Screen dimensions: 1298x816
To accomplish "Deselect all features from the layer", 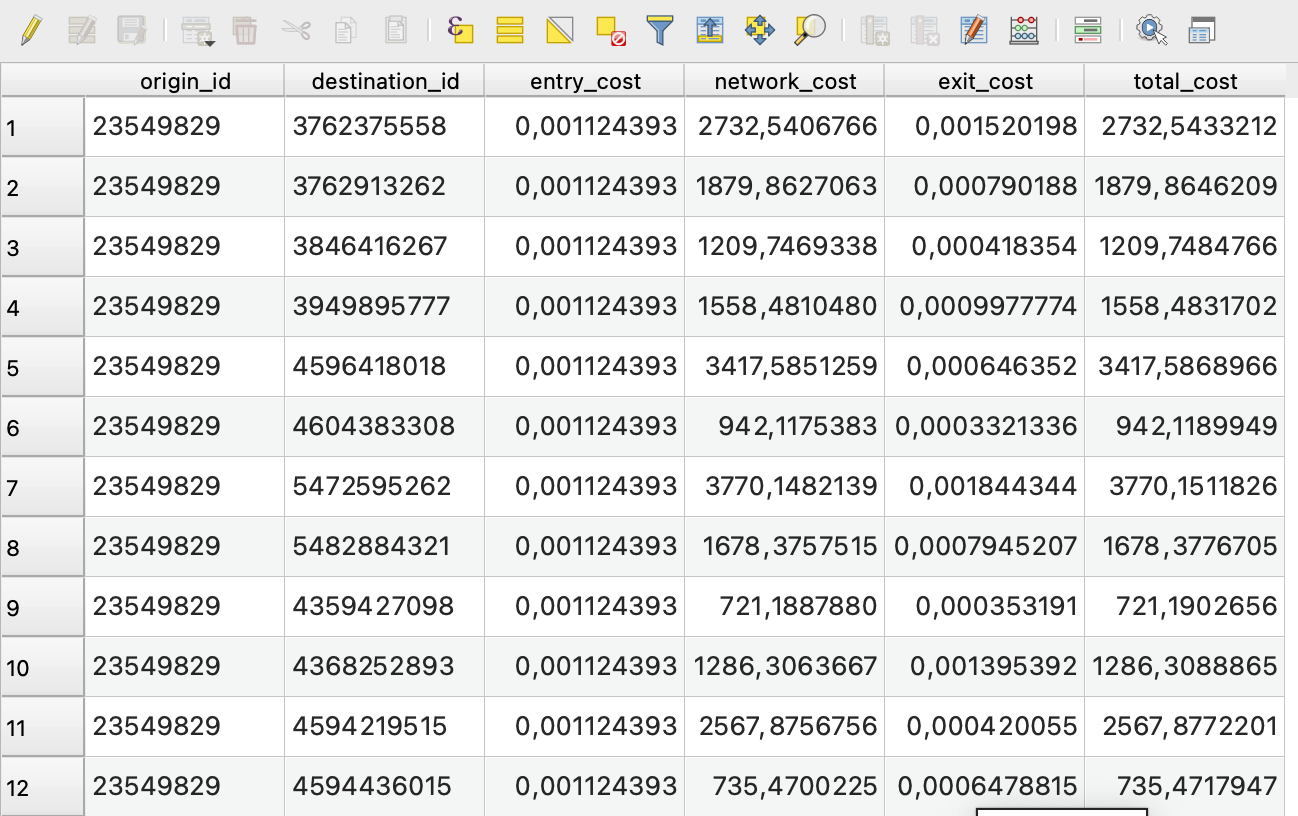I will 610,32.
